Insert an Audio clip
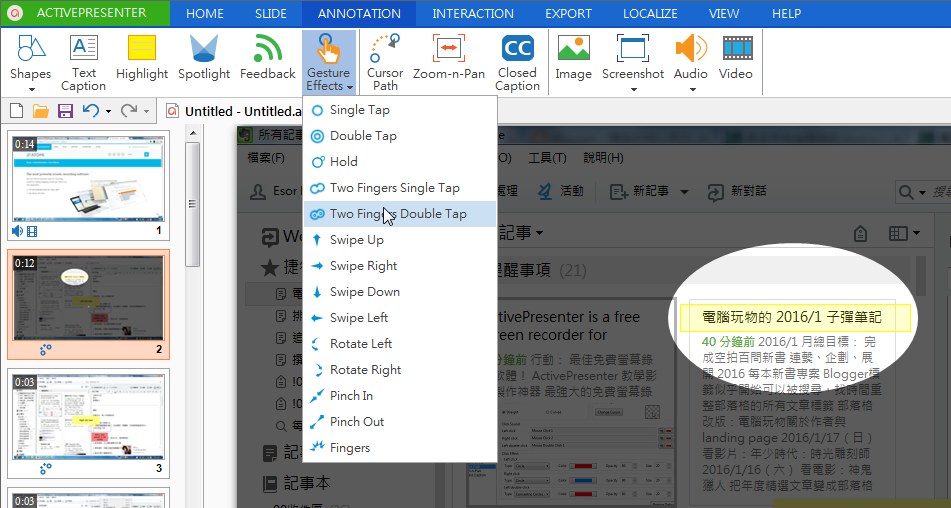Viewport: 951px width, 508px height. pyautogui.click(x=691, y=56)
